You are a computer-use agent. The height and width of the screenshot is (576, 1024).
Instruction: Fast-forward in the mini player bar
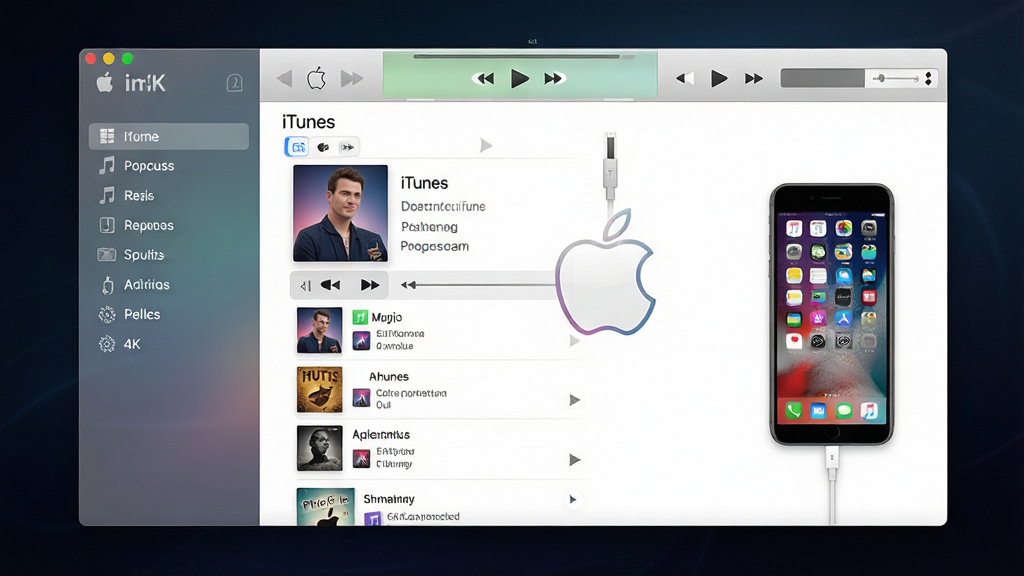pyautogui.click(x=370, y=285)
